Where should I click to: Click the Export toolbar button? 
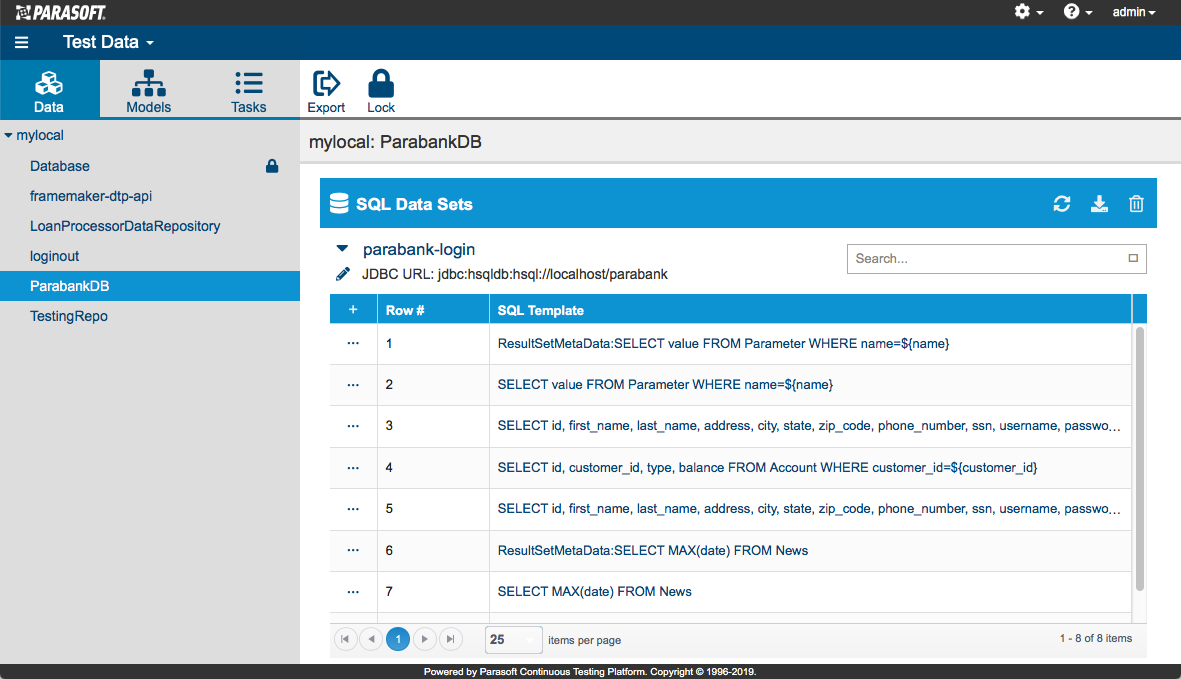coord(326,91)
